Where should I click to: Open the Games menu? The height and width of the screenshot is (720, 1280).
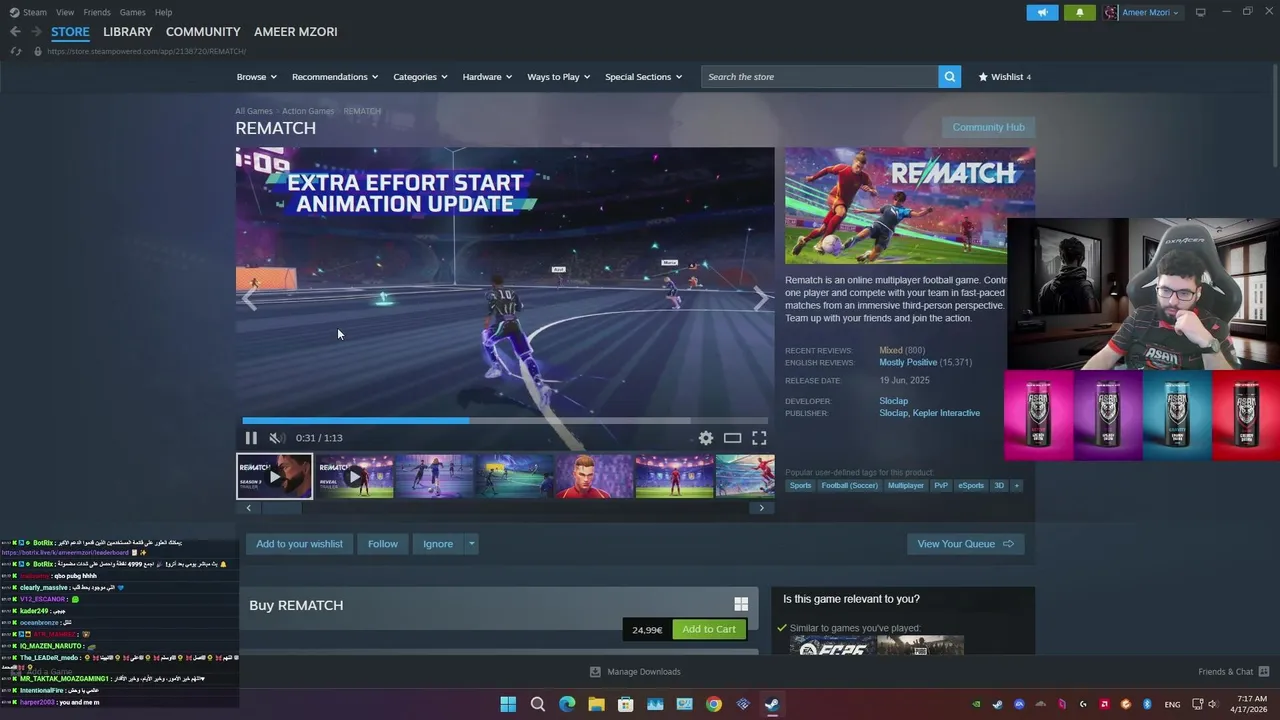[132, 12]
